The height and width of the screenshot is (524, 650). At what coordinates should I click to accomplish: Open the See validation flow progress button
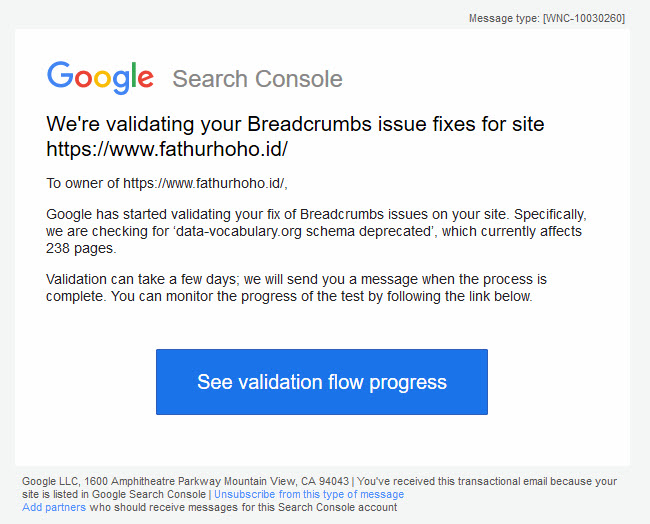click(322, 382)
